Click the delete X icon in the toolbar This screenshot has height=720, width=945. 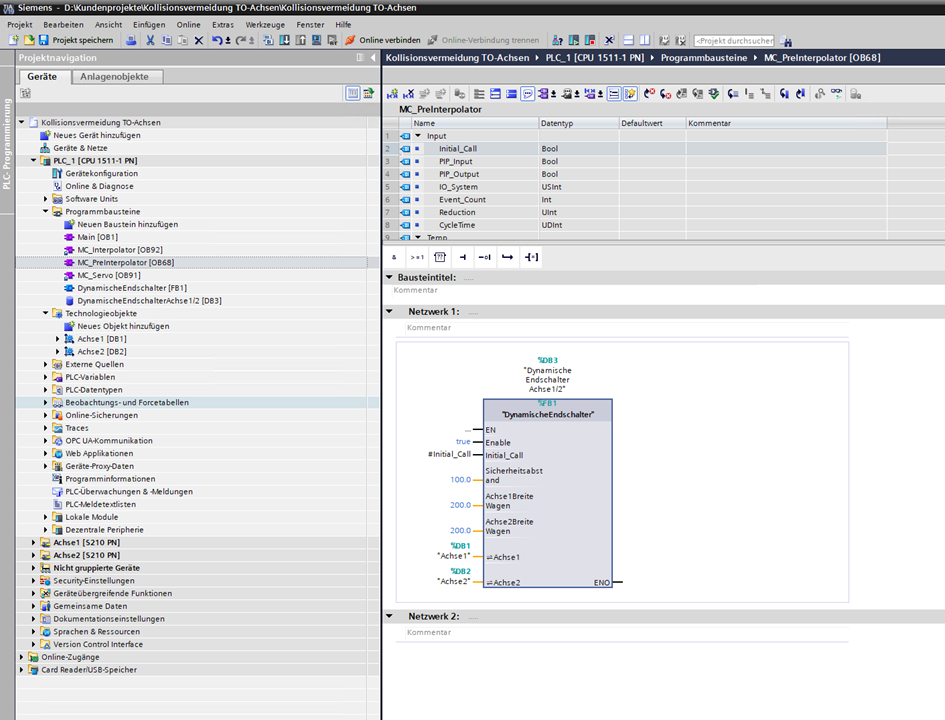(198, 40)
